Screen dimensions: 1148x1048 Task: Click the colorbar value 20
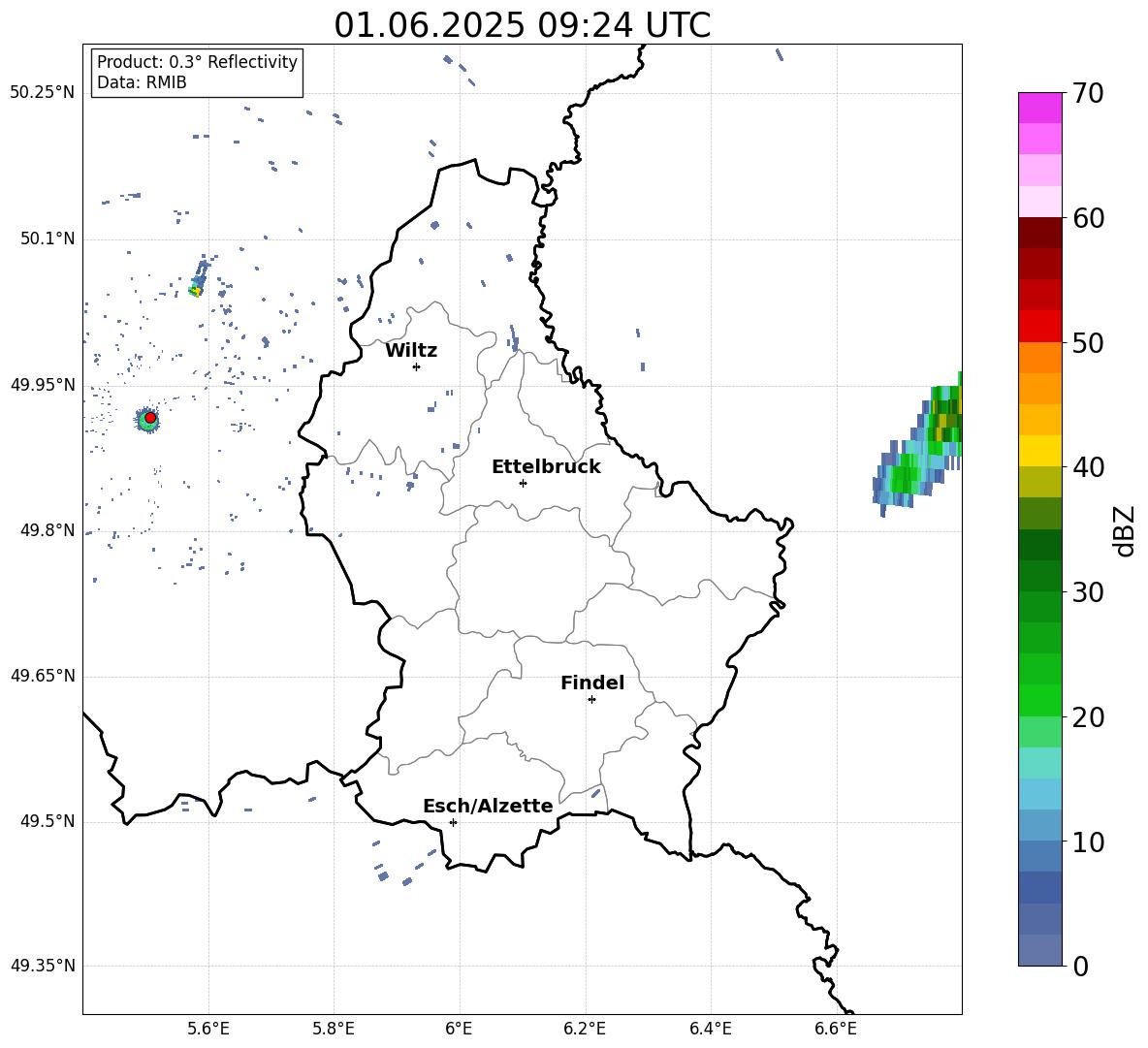[1088, 716]
